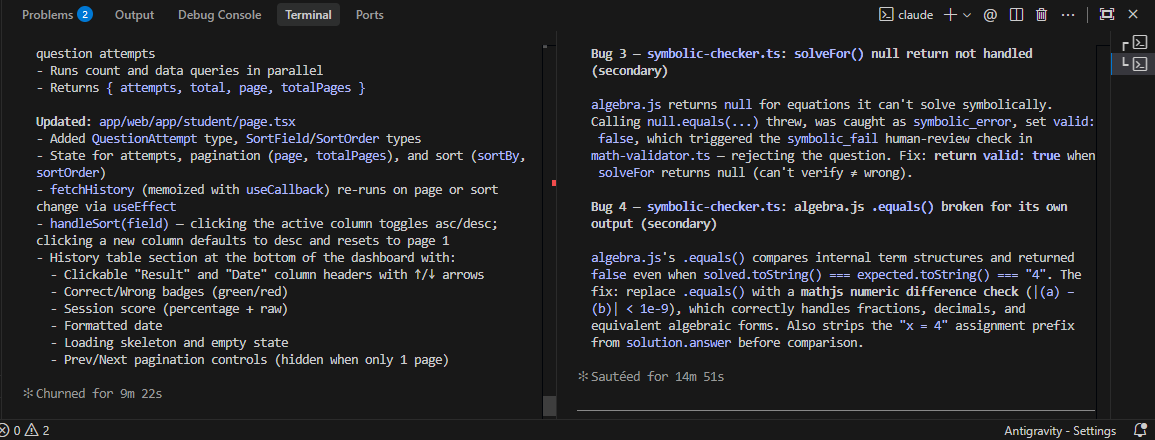Click 'Loading skeleton and empty state' line

pos(169,343)
